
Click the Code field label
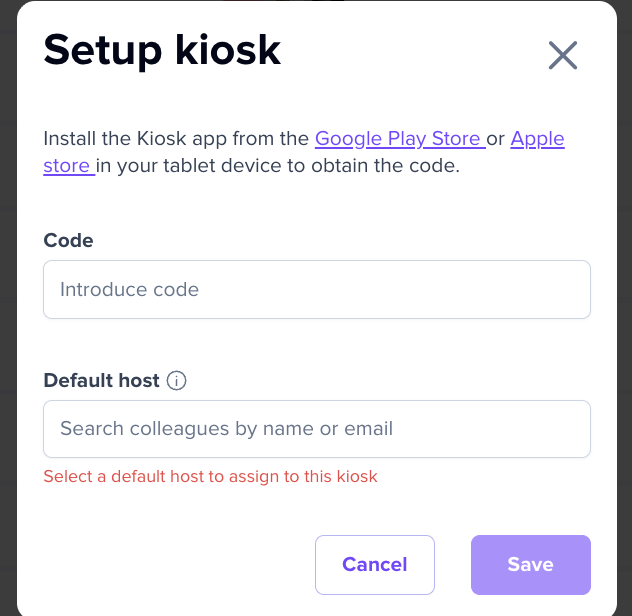[x=68, y=241]
